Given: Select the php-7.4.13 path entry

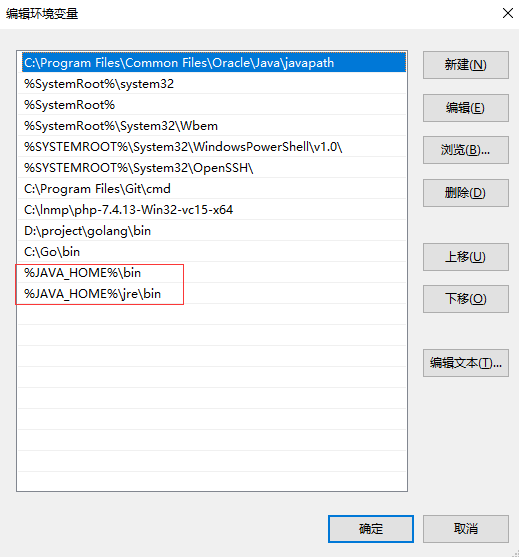Looking at the screenshot, I should [212, 210].
